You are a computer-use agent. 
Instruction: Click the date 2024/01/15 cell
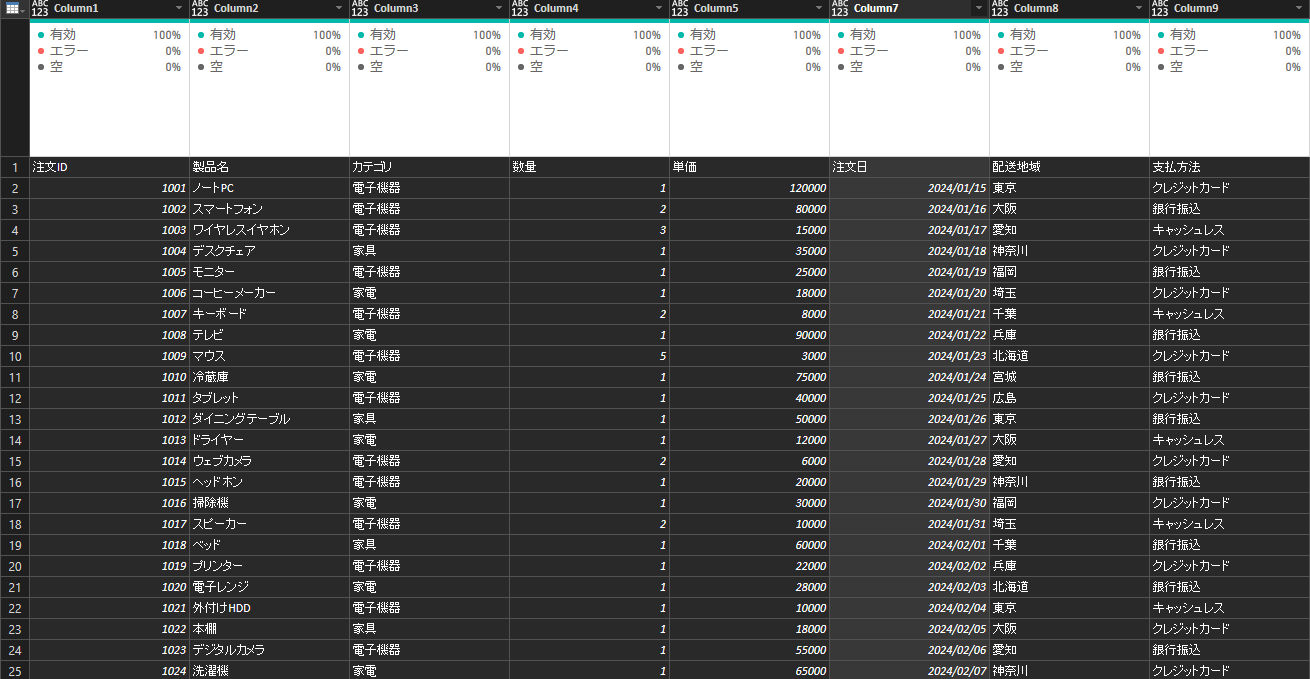(x=910, y=188)
